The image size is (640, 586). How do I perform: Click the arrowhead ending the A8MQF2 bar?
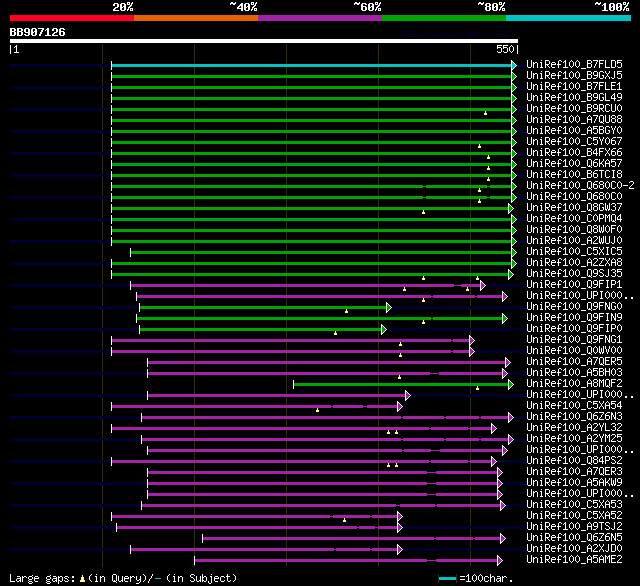coord(511,384)
